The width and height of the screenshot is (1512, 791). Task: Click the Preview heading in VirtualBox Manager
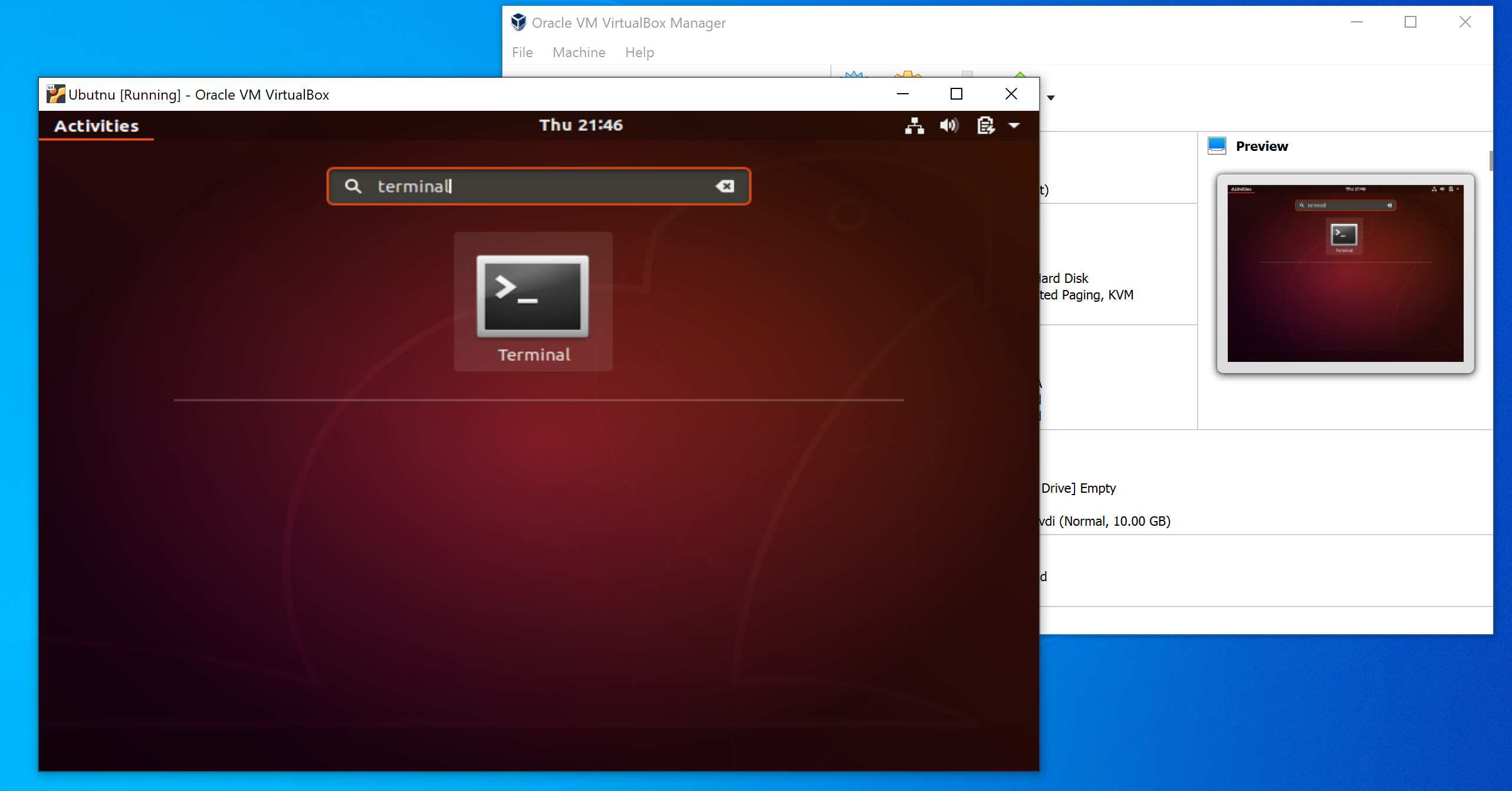(1261, 146)
